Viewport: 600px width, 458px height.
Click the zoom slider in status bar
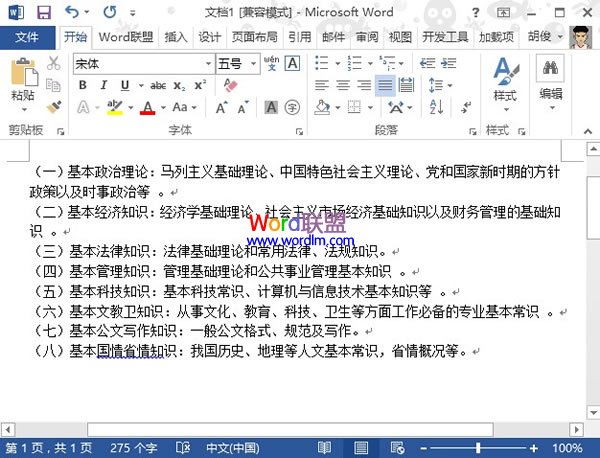(510, 448)
